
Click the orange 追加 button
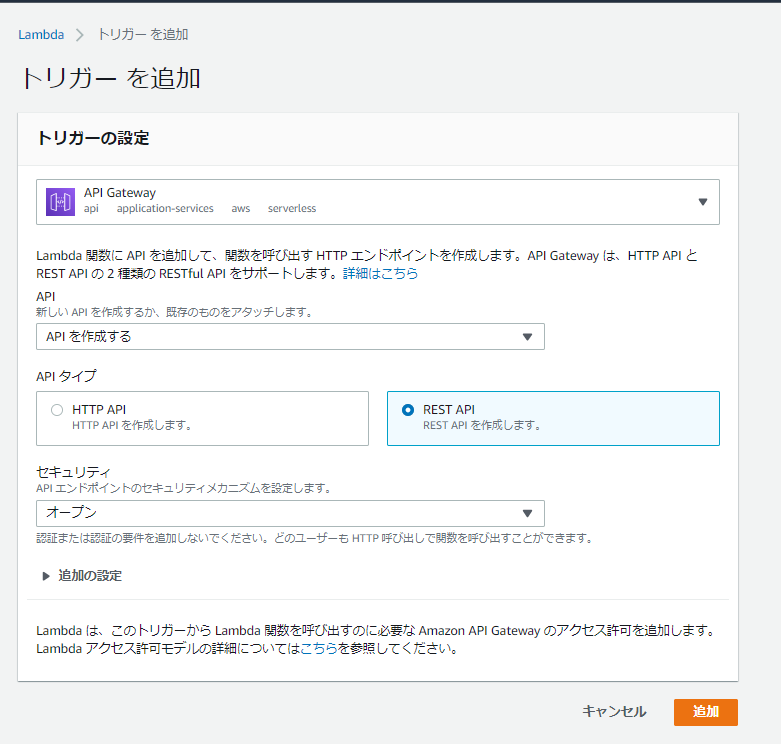[705, 712]
